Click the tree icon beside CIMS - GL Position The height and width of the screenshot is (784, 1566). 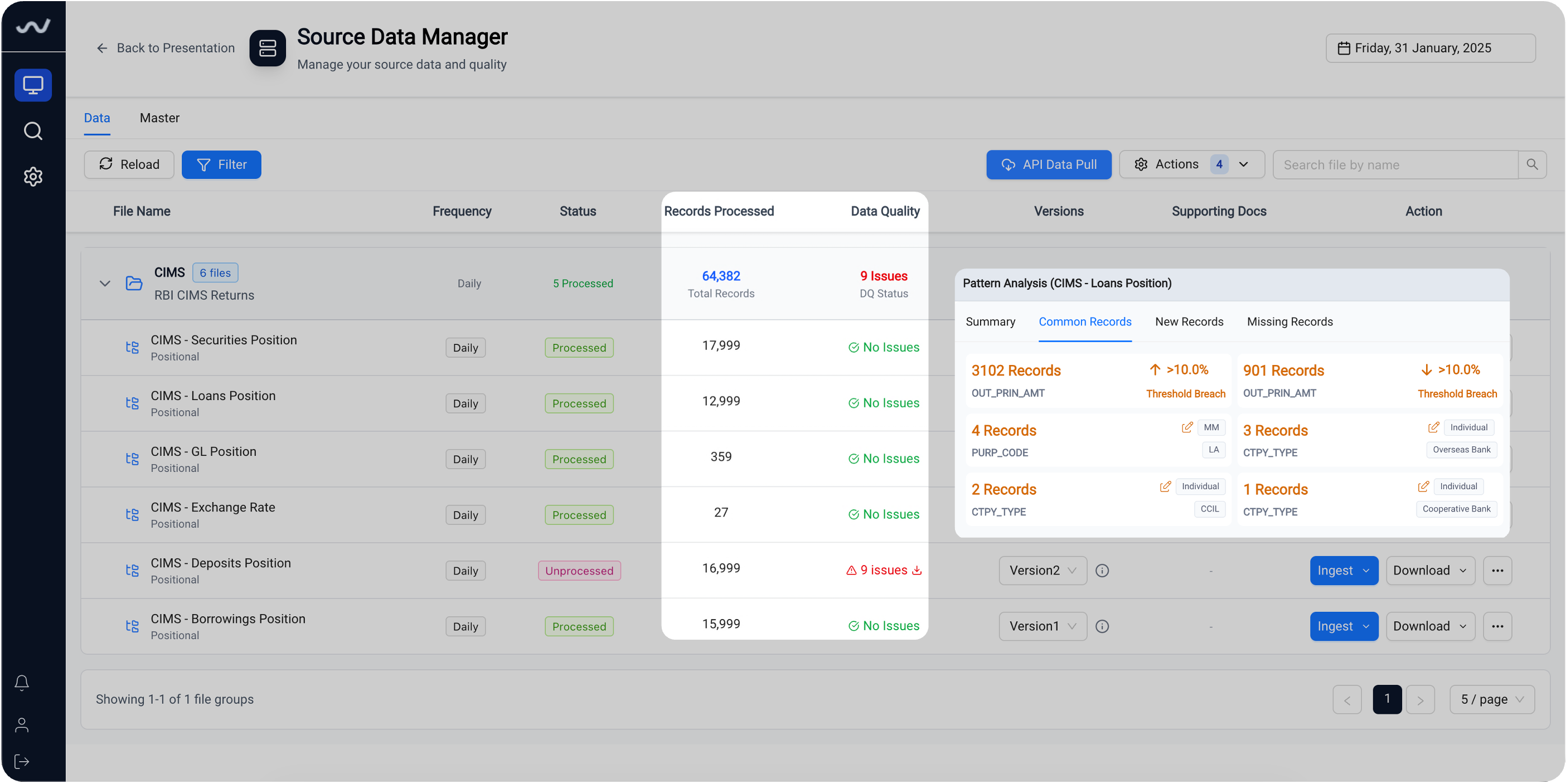tap(132, 460)
